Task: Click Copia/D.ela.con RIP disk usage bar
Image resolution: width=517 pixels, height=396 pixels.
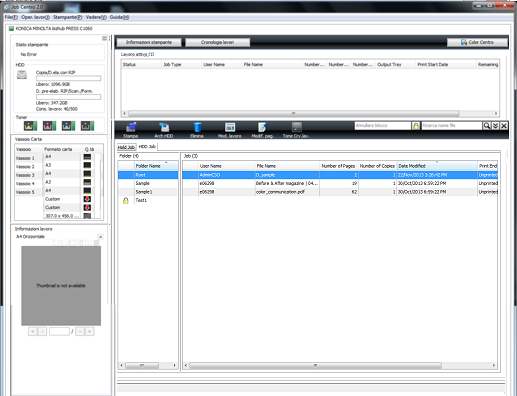Action: tap(68, 78)
